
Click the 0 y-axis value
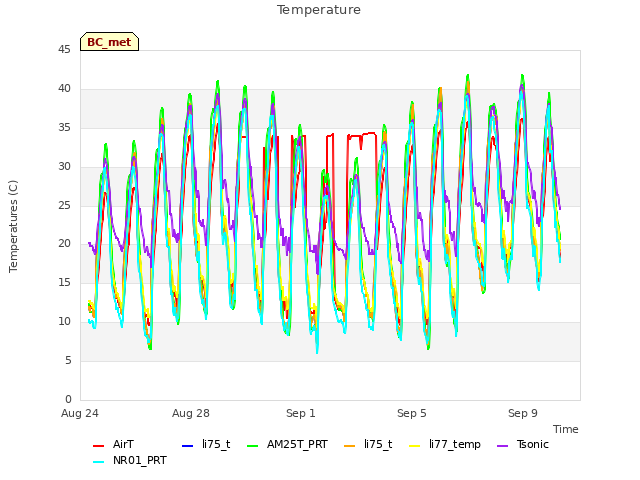68,399
